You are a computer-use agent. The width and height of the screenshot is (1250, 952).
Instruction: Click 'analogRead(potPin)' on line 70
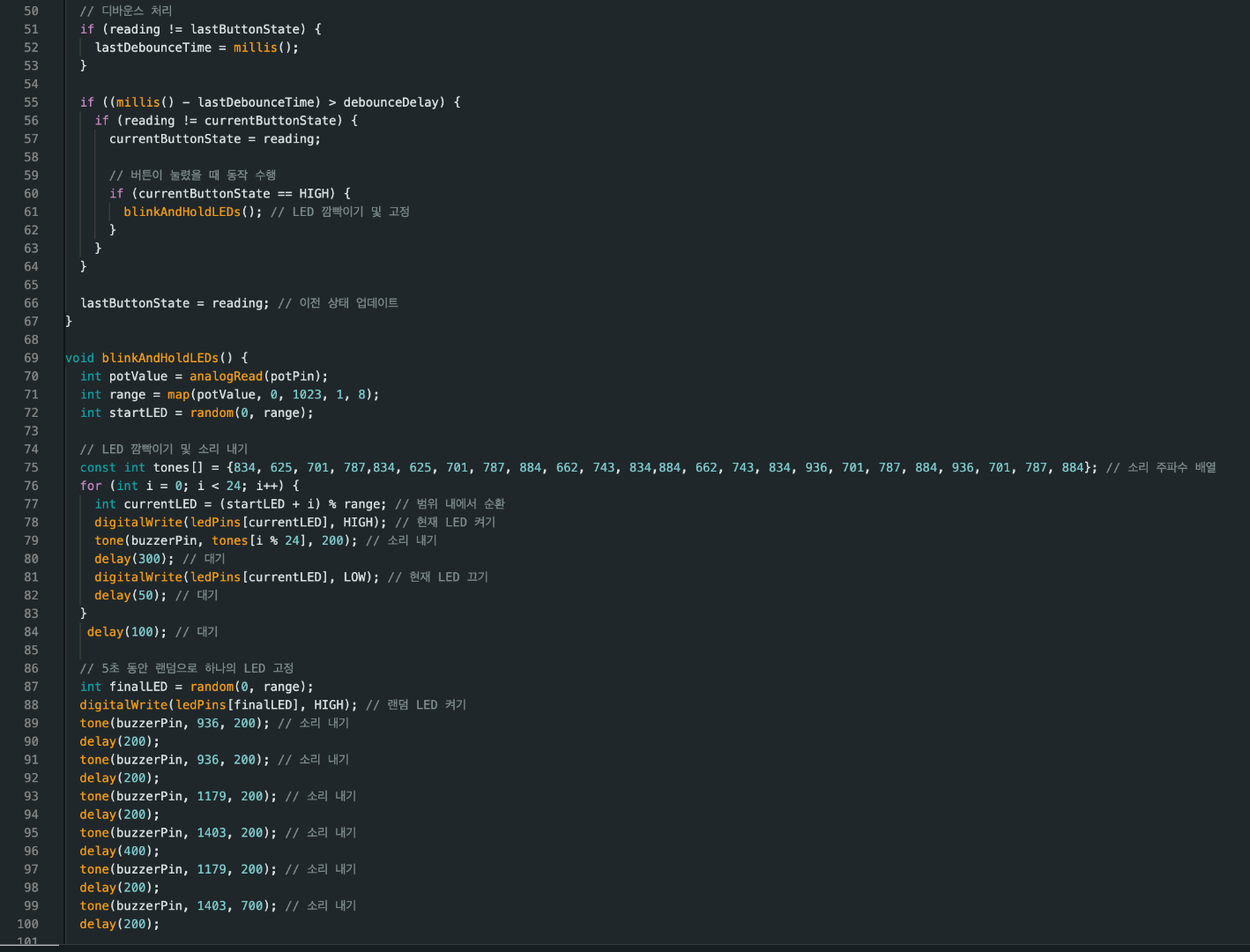point(255,376)
